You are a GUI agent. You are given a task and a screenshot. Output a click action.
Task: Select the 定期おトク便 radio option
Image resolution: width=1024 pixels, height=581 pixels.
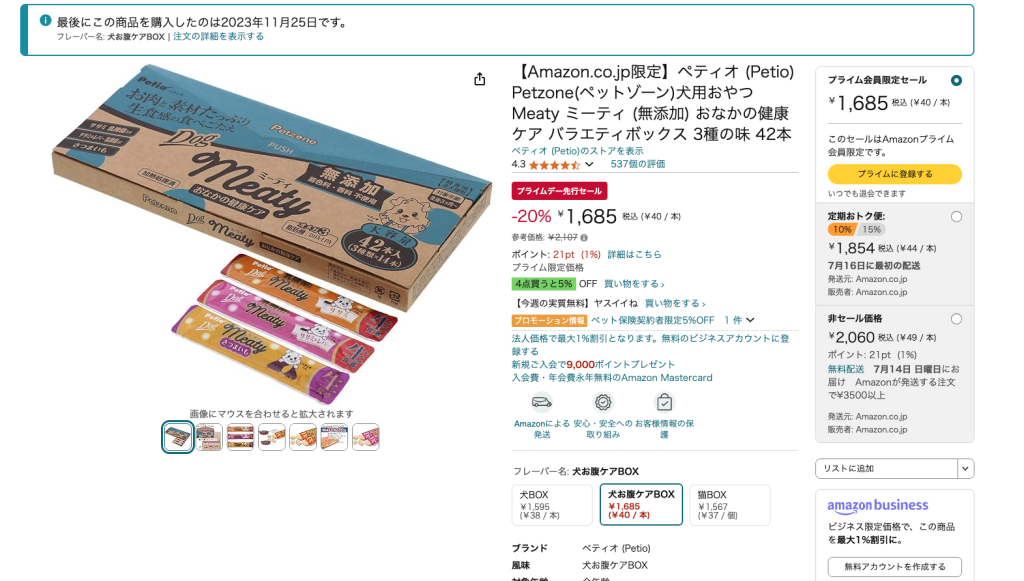tap(956, 217)
